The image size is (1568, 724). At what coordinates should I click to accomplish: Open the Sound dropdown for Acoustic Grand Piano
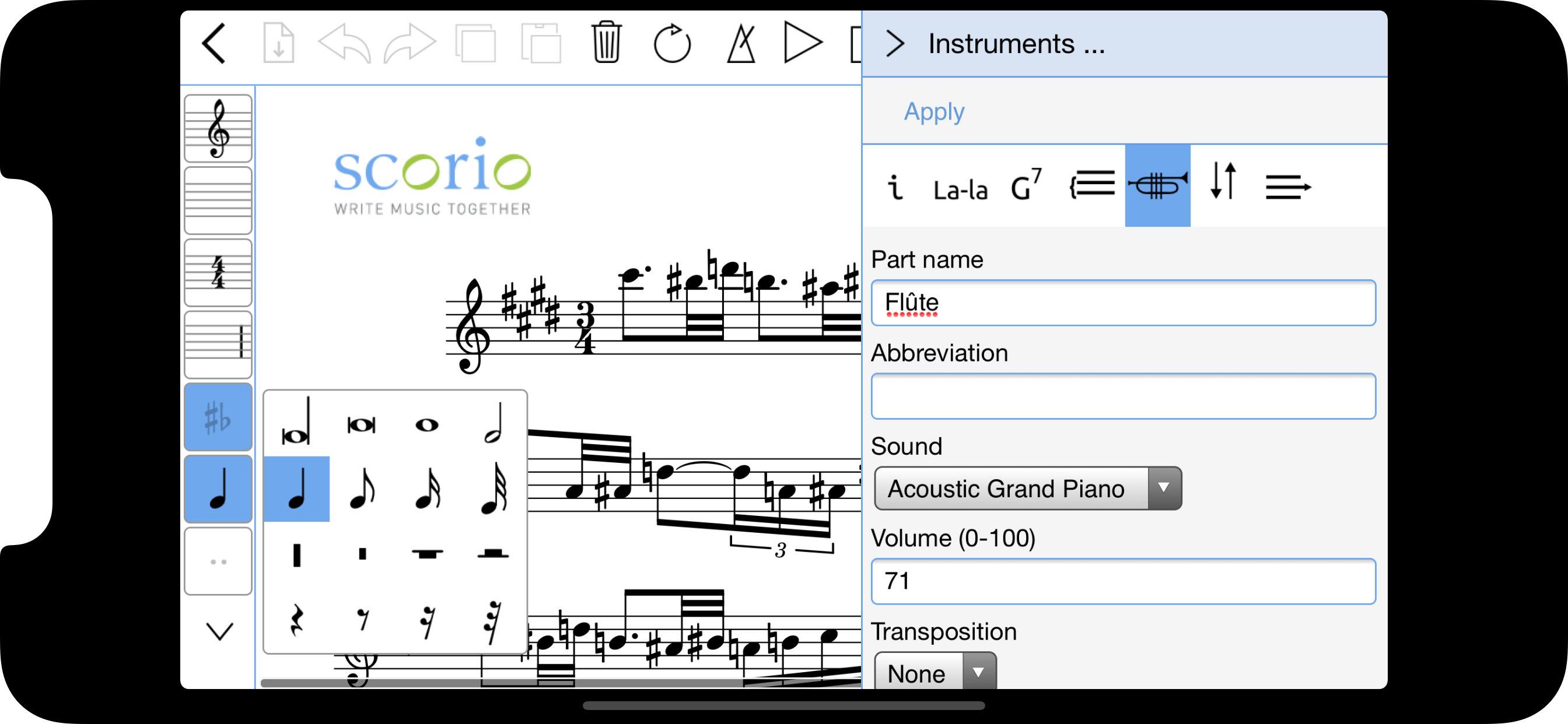(x=1027, y=488)
